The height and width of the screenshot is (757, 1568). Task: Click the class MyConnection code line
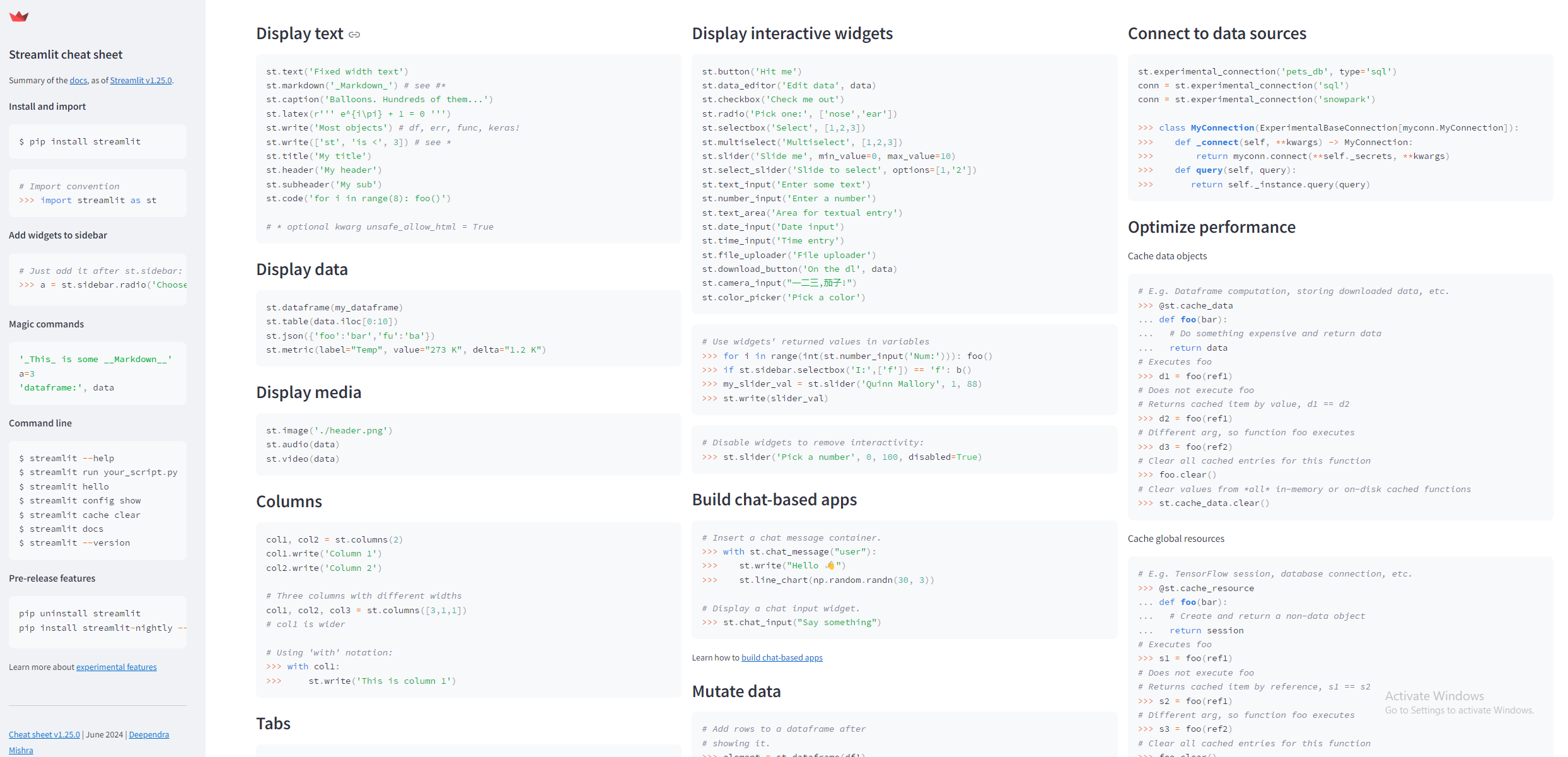point(1328,128)
